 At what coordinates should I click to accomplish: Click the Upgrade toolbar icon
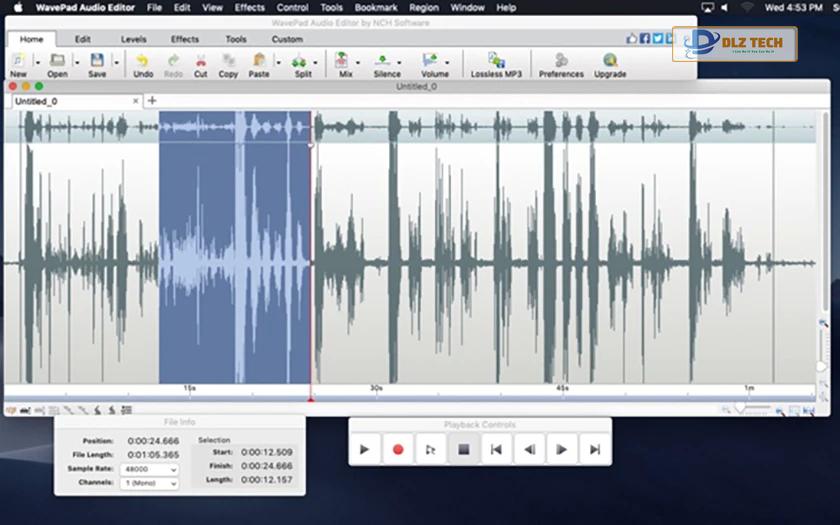(610, 60)
